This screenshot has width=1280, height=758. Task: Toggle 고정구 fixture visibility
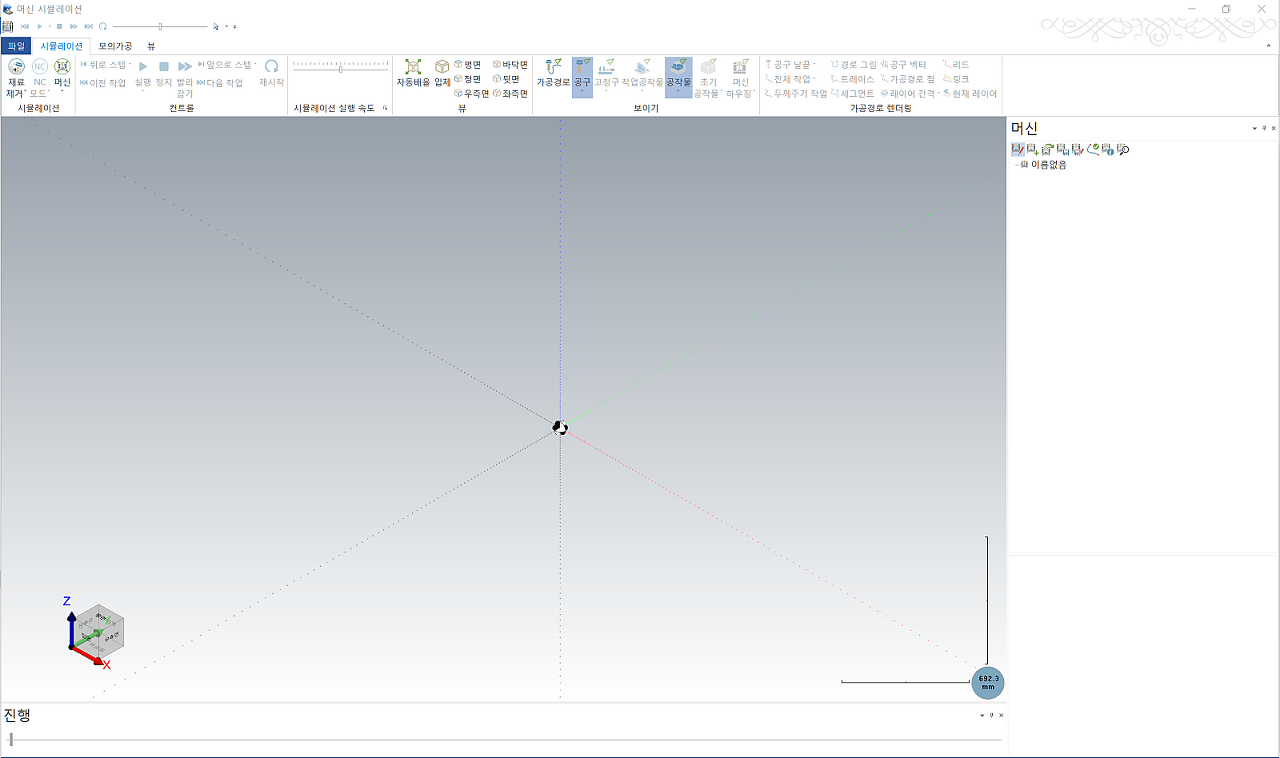click(606, 78)
